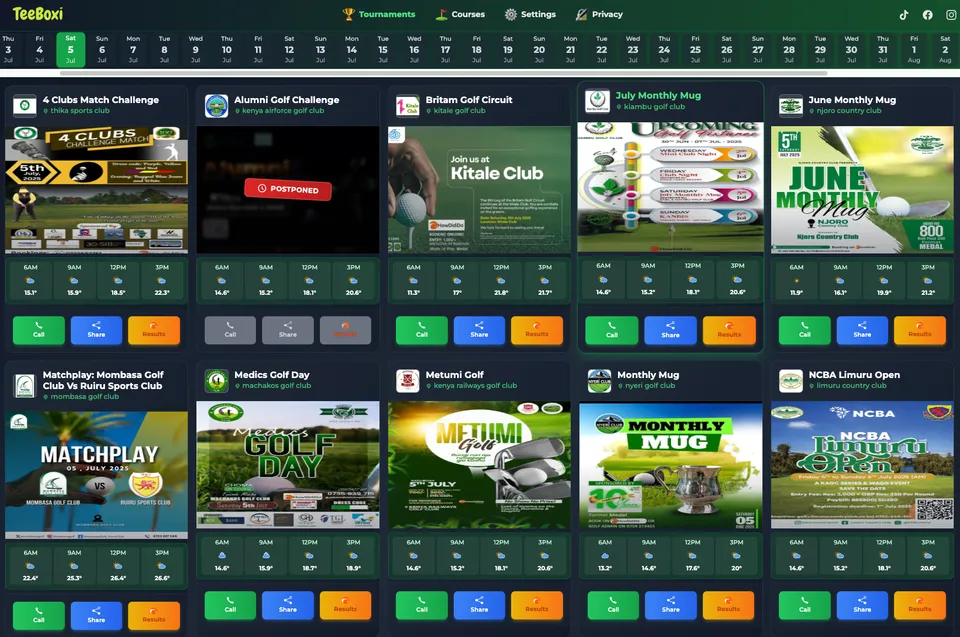This screenshot has width=960, height=637.
Task: Open the Facebook social icon
Action: tap(928, 15)
